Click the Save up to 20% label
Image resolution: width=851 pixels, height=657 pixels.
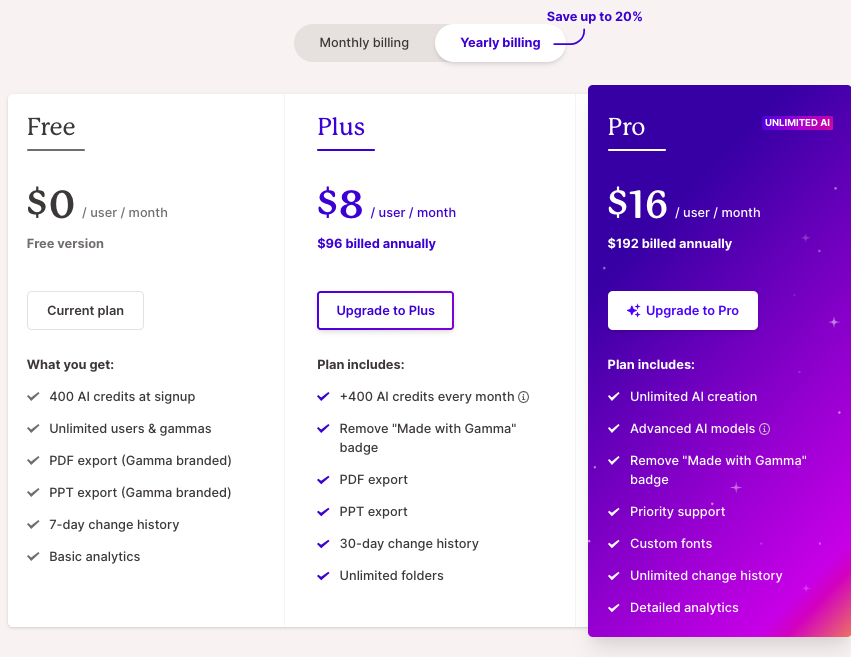[x=594, y=17]
